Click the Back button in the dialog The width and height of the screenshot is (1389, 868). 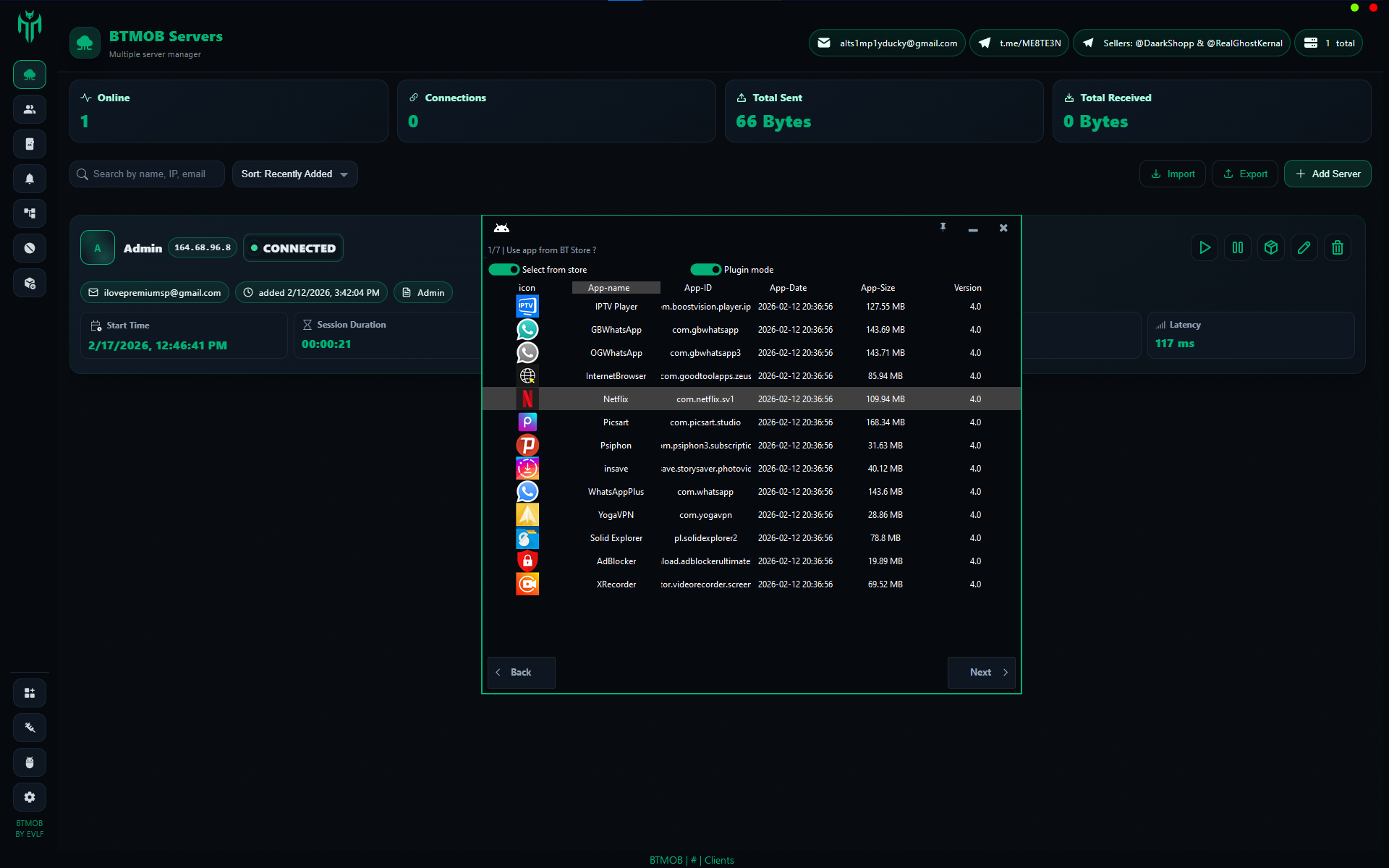point(521,673)
